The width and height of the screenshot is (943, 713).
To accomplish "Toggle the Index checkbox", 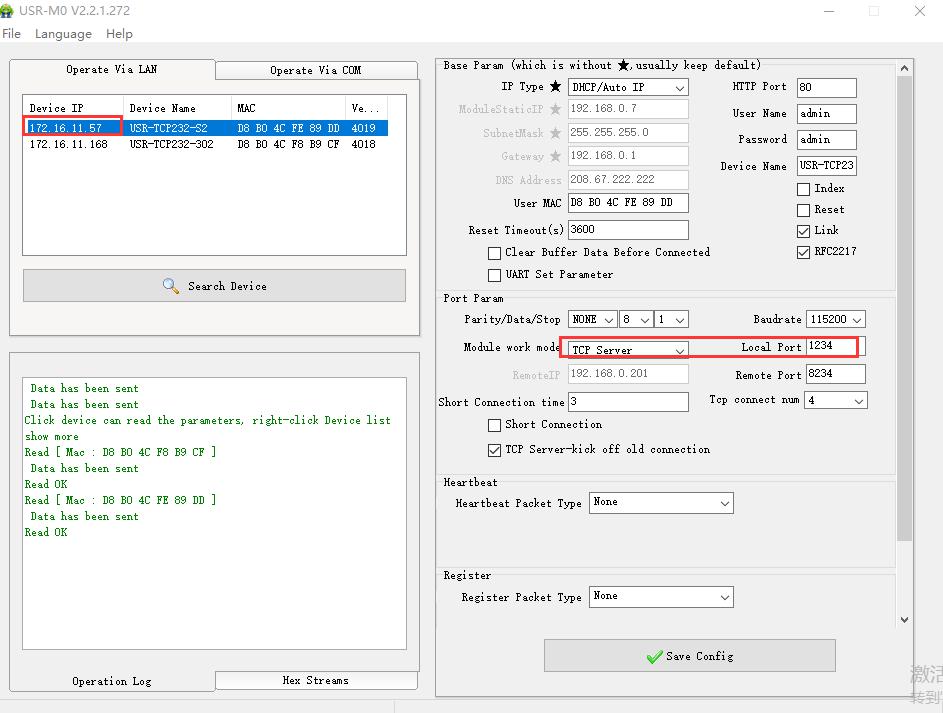I will pos(803,189).
